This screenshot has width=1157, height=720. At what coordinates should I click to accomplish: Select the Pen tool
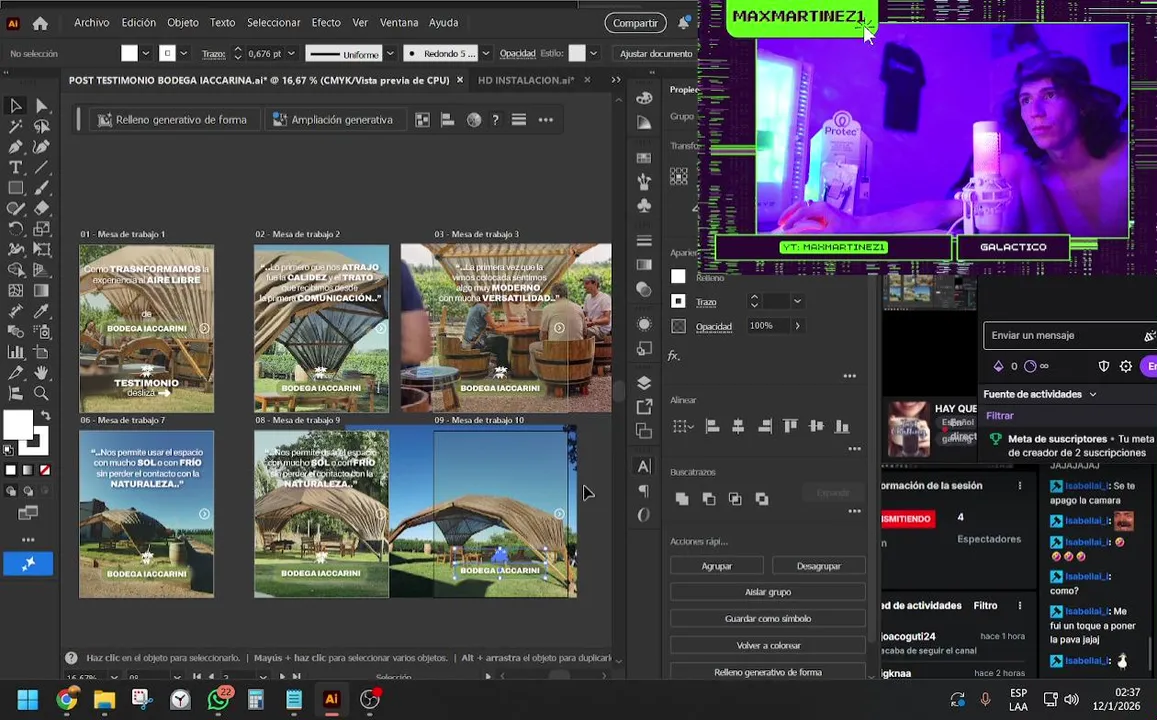click(15, 147)
